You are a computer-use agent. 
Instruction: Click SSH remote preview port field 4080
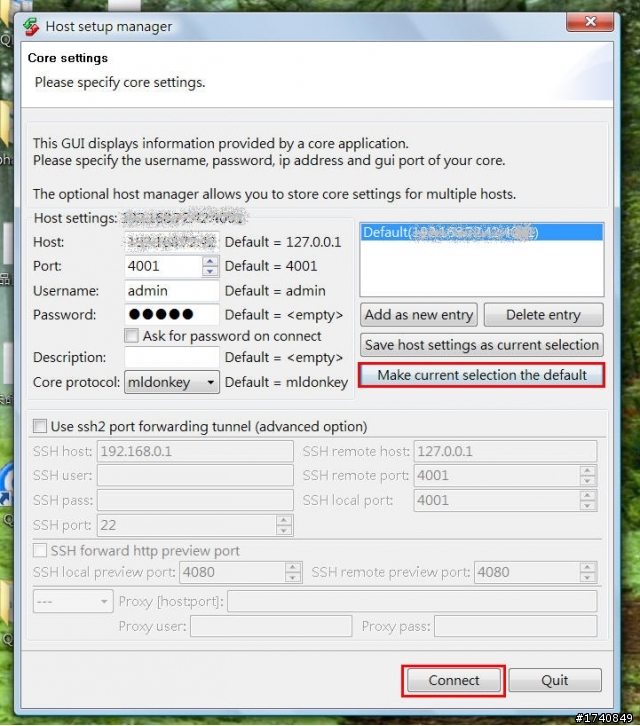[527, 572]
